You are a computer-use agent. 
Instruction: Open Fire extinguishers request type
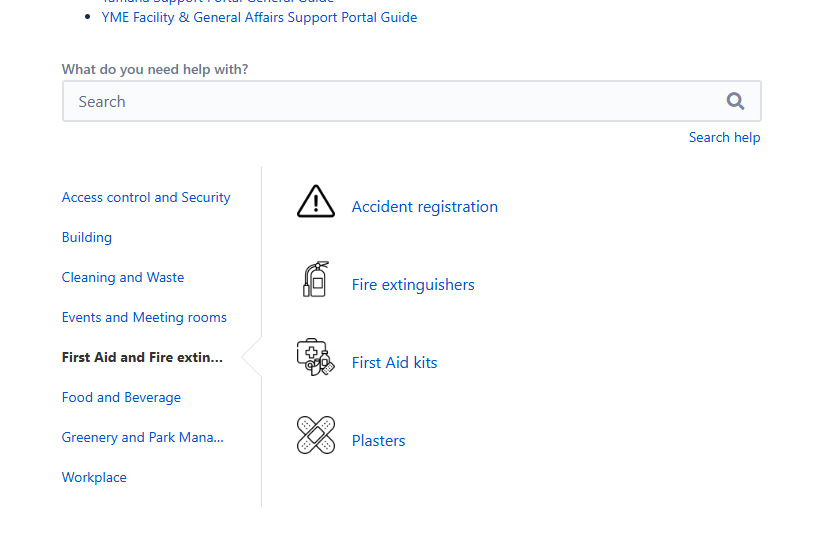(413, 284)
